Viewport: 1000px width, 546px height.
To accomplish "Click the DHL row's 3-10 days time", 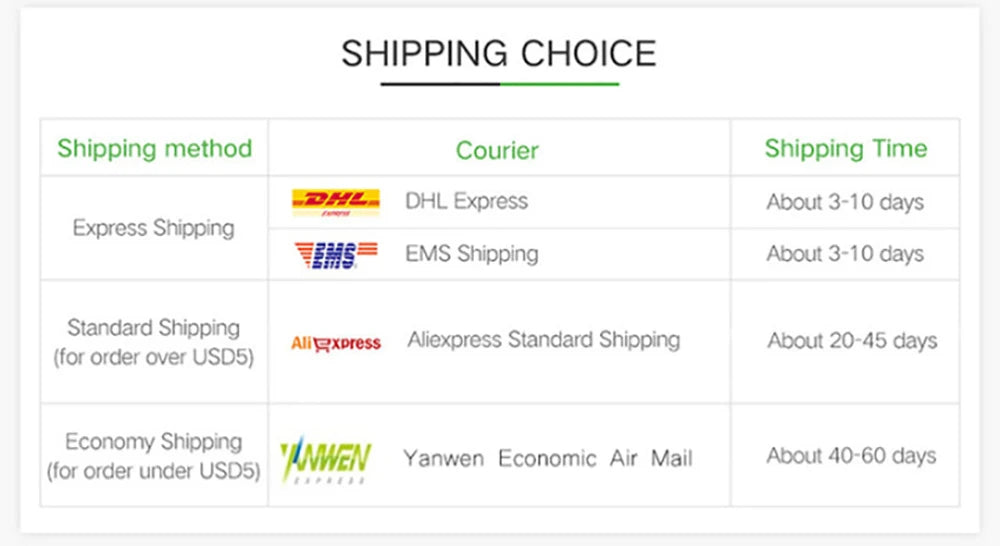I will tap(845, 202).
